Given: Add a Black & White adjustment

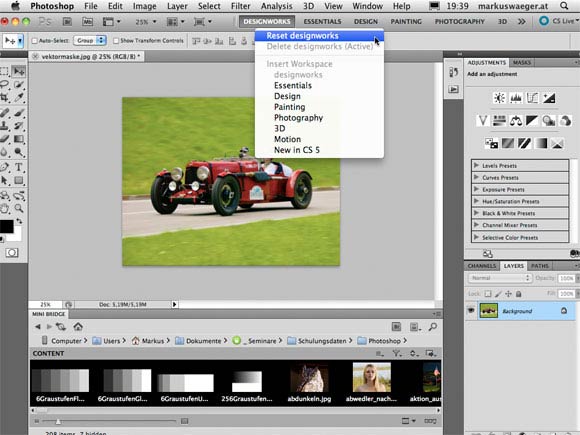Looking at the screenshot, I should pos(532,121).
